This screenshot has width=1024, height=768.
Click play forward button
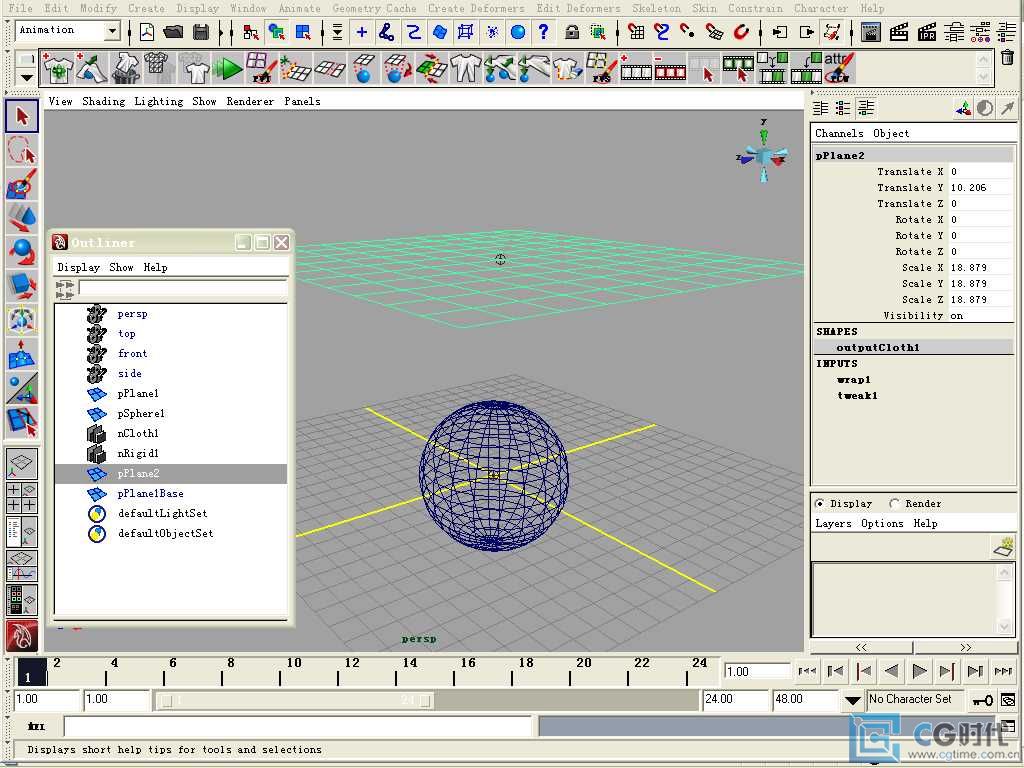[x=919, y=671]
